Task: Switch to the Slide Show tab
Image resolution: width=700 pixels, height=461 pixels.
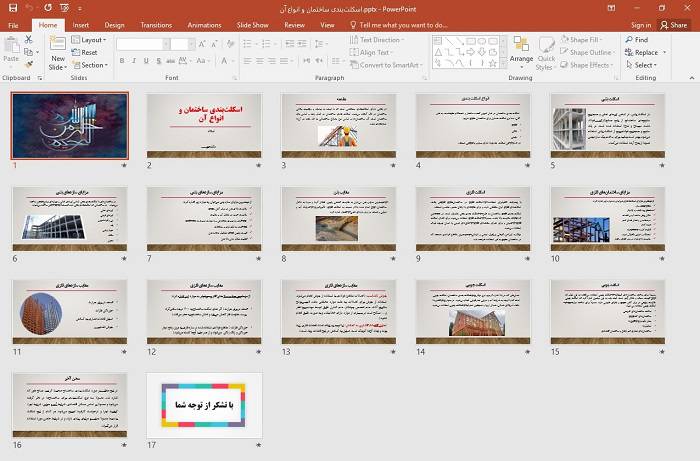Action: click(253, 25)
